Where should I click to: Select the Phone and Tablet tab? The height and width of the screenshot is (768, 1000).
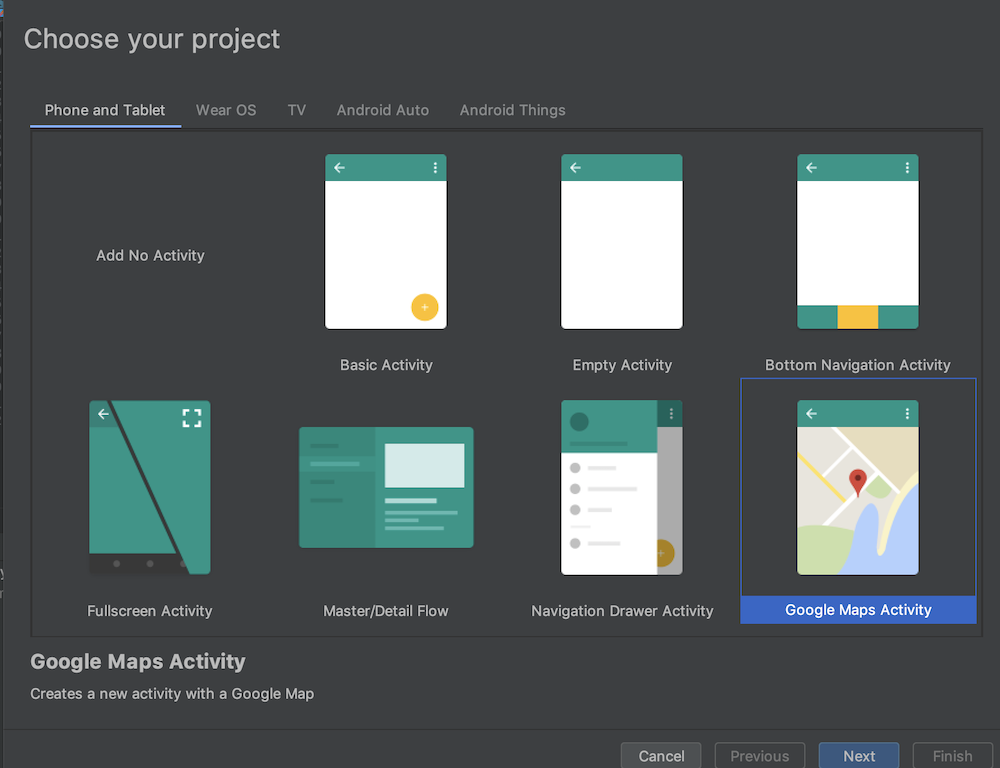[105, 110]
